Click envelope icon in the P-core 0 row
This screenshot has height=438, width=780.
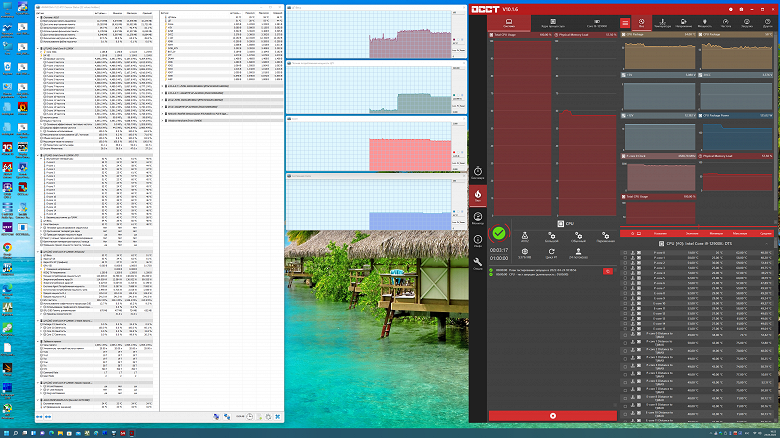click(x=639, y=253)
